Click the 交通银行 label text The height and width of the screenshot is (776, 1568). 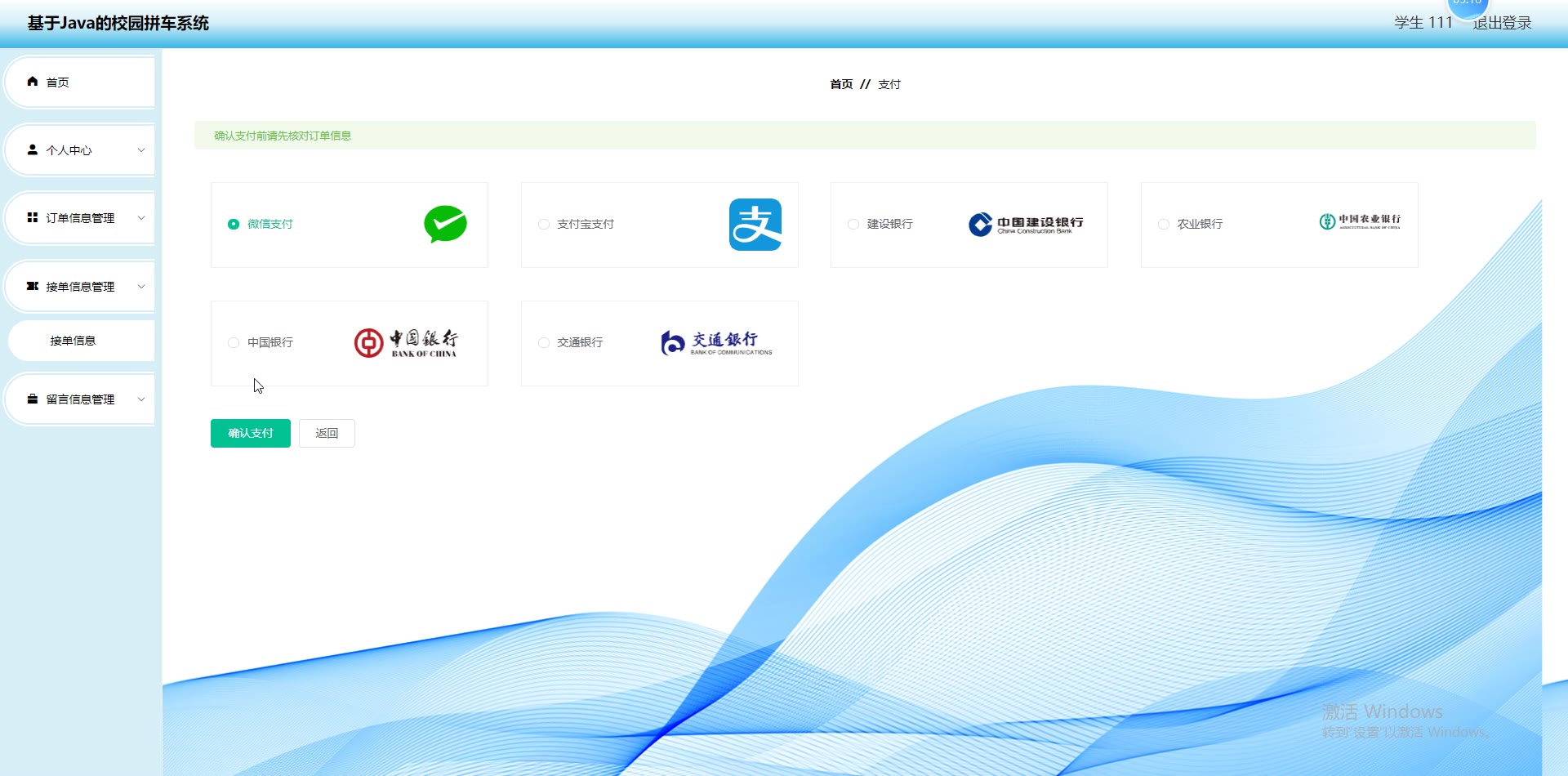(580, 342)
